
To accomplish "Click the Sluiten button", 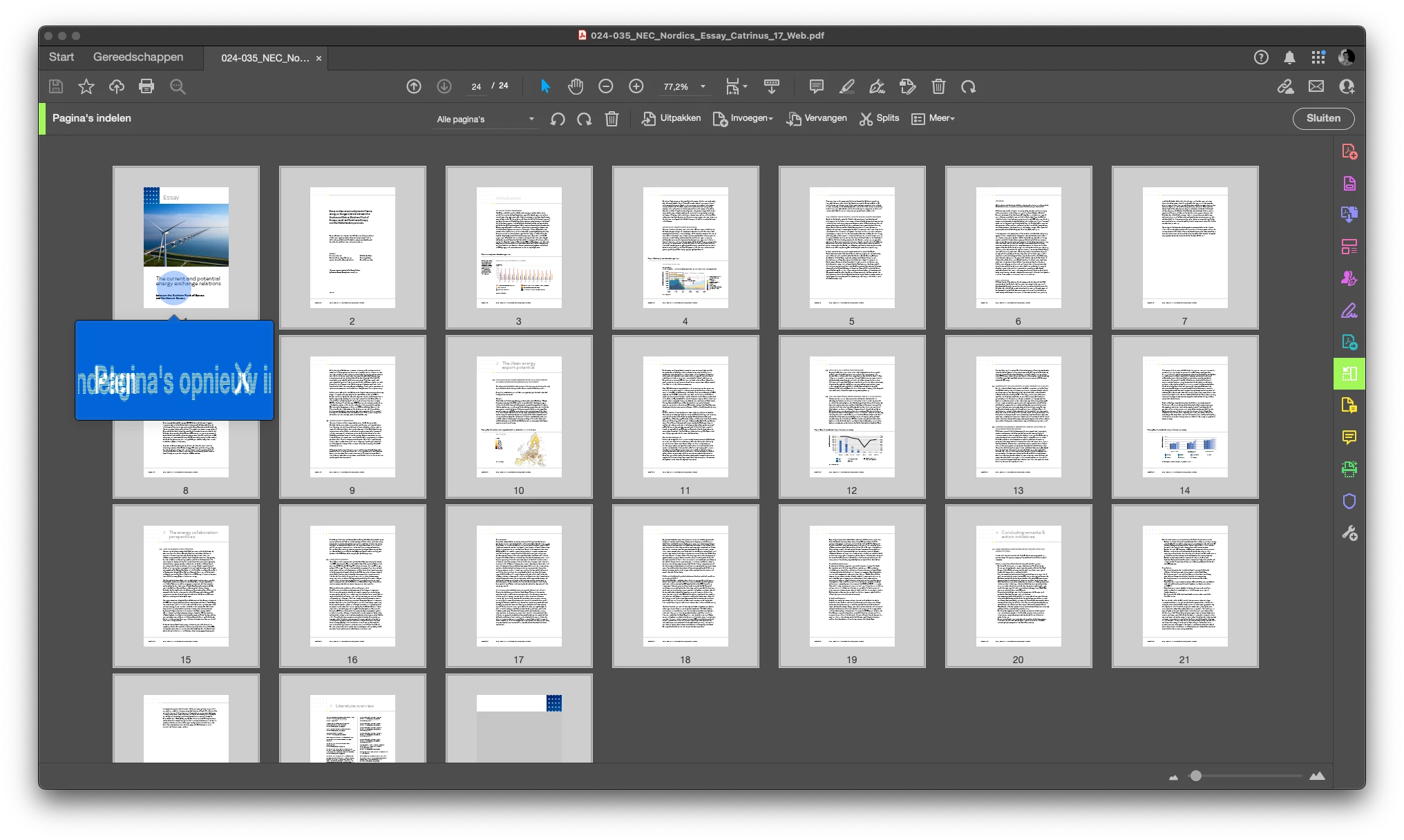I will 1322,118.
